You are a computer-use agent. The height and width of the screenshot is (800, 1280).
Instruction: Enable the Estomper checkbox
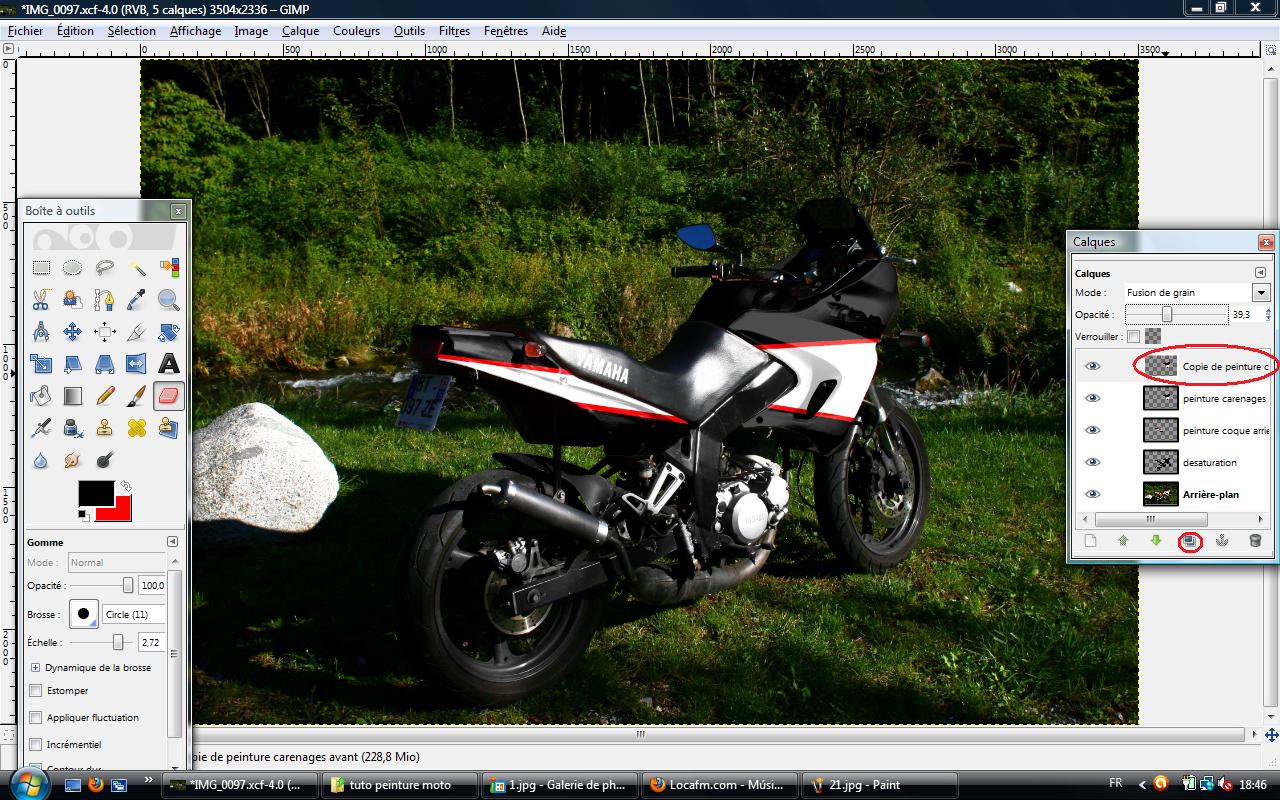(x=37, y=691)
